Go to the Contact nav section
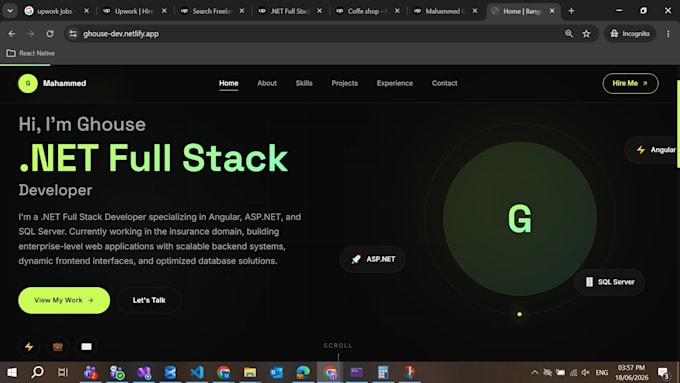 pos(445,83)
